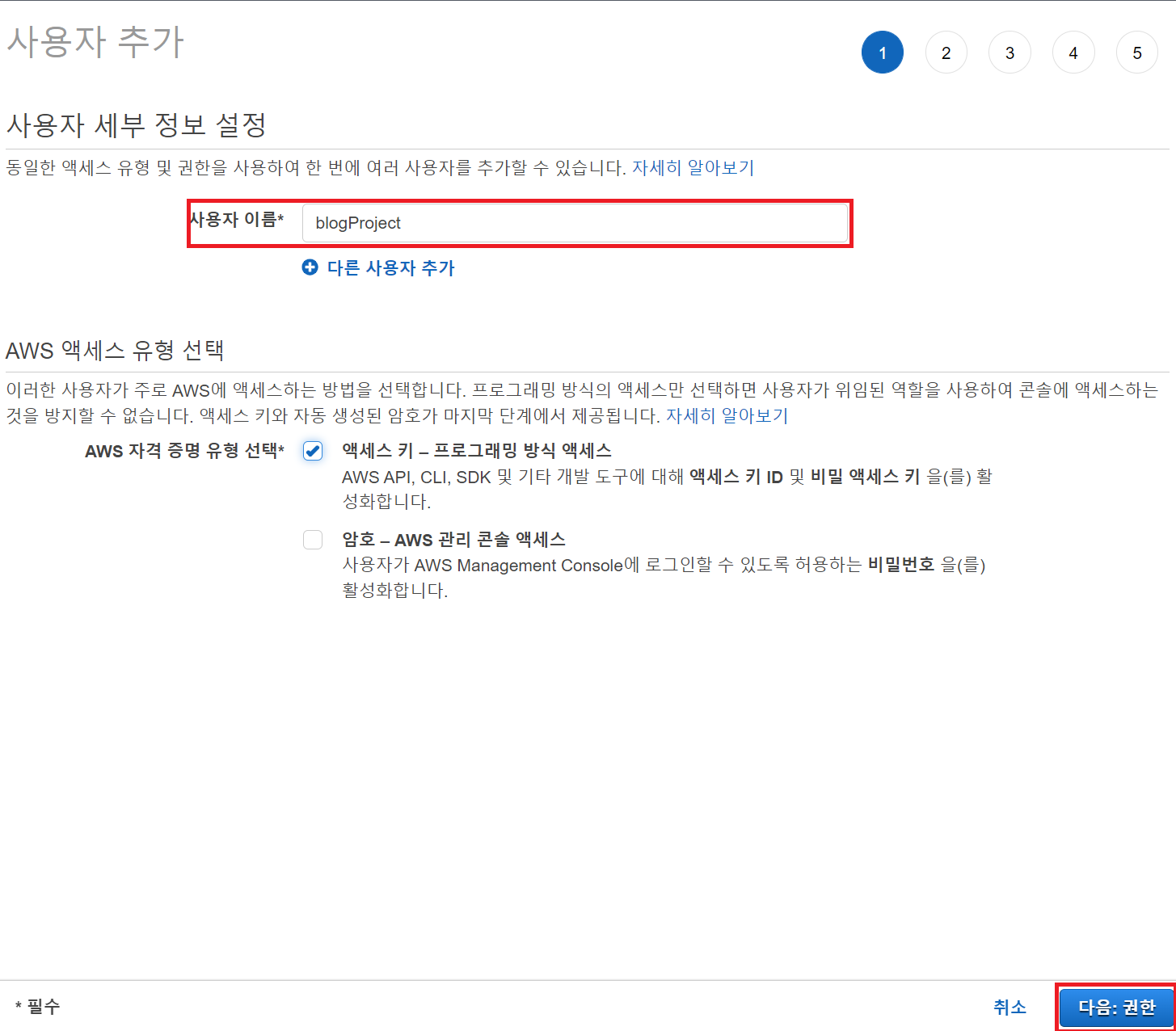Select wizard step 3 circle
1176x1031 pixels.
(x=1010, y=53)
